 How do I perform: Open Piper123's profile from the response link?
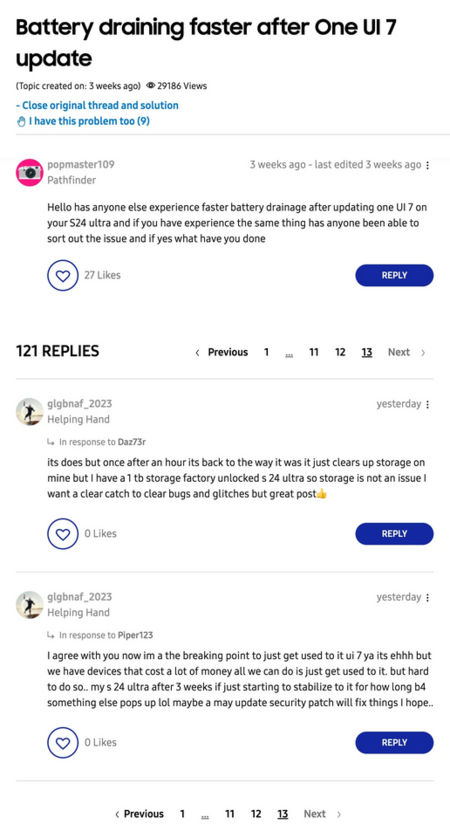click(x=135, y=635)
